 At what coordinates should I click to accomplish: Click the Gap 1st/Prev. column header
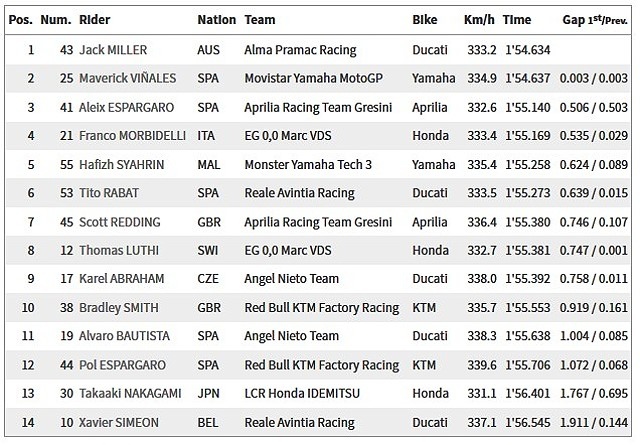[x=594, y=19]
